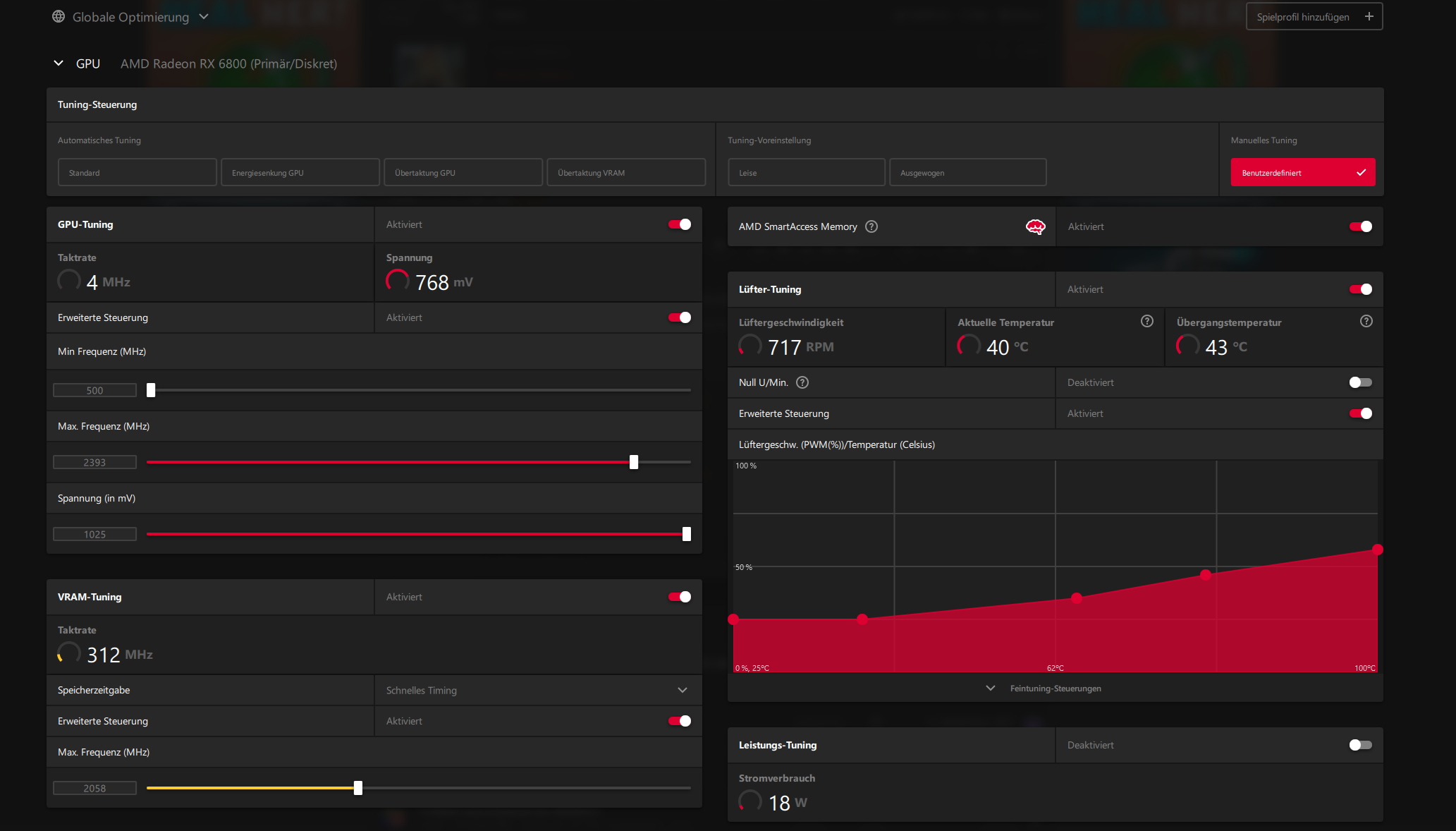The height and width of the screenshot is (831, 1456).
Task: Collapse the GPU section chevron
Action: click(x=59, y=63)
